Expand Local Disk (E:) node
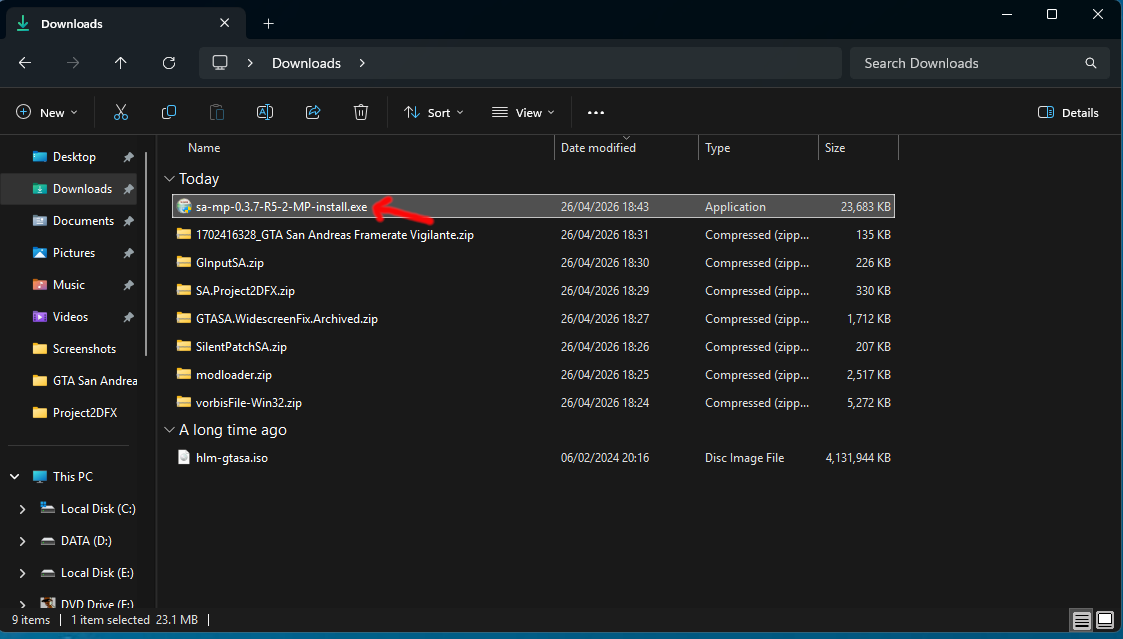This screenshot has height=639, width=1123. [x=22, y=573]
